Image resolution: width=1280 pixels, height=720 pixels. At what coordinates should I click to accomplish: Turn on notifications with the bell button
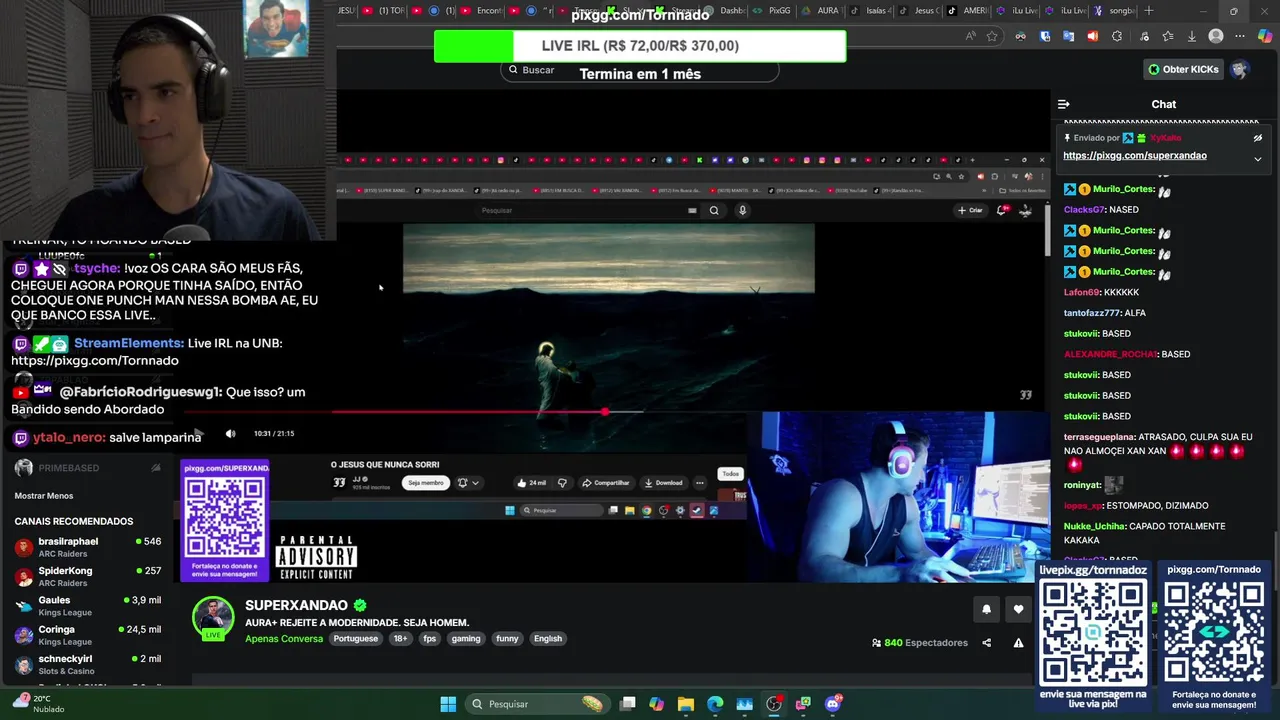986,609
